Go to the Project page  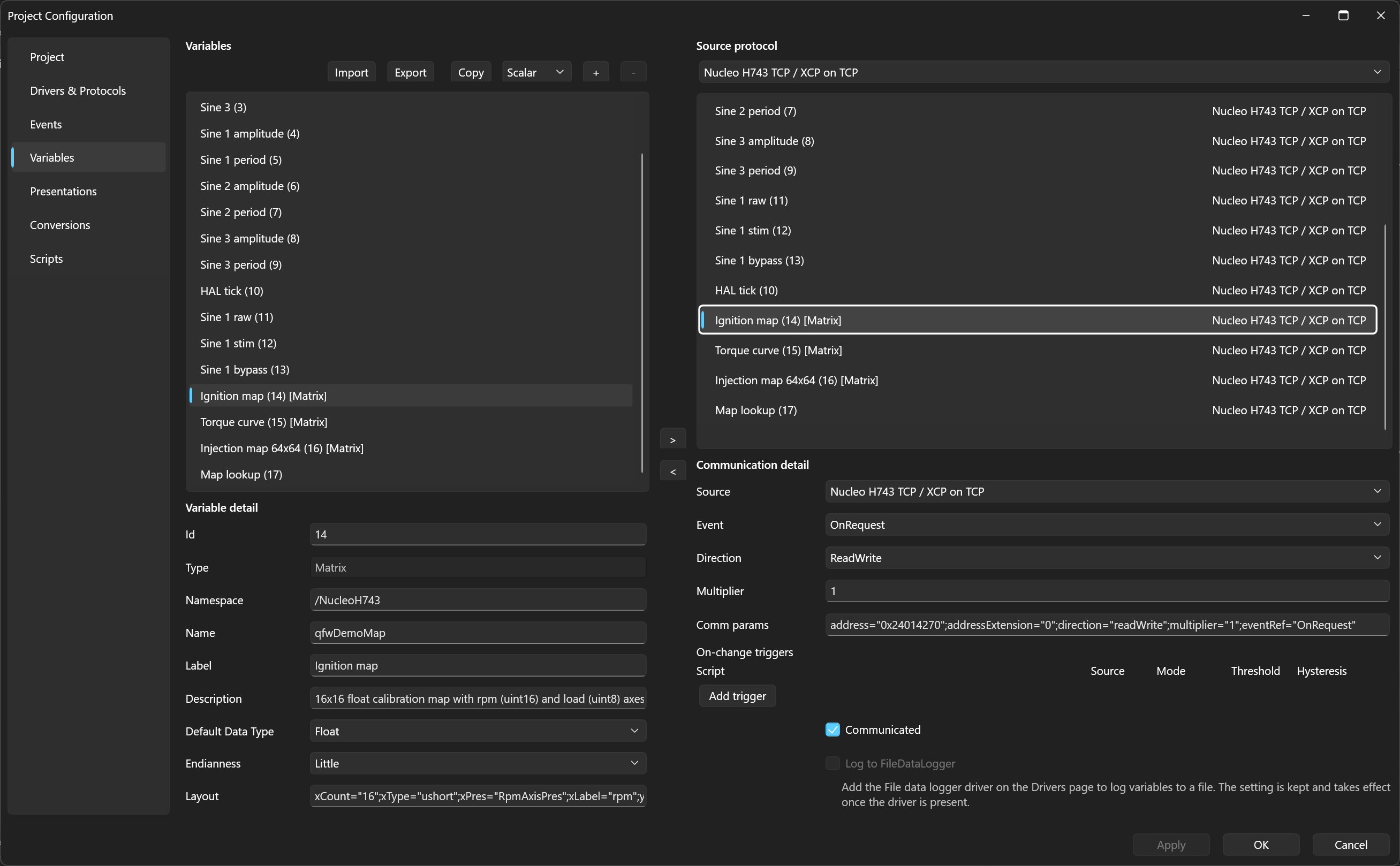coord(88,57)
